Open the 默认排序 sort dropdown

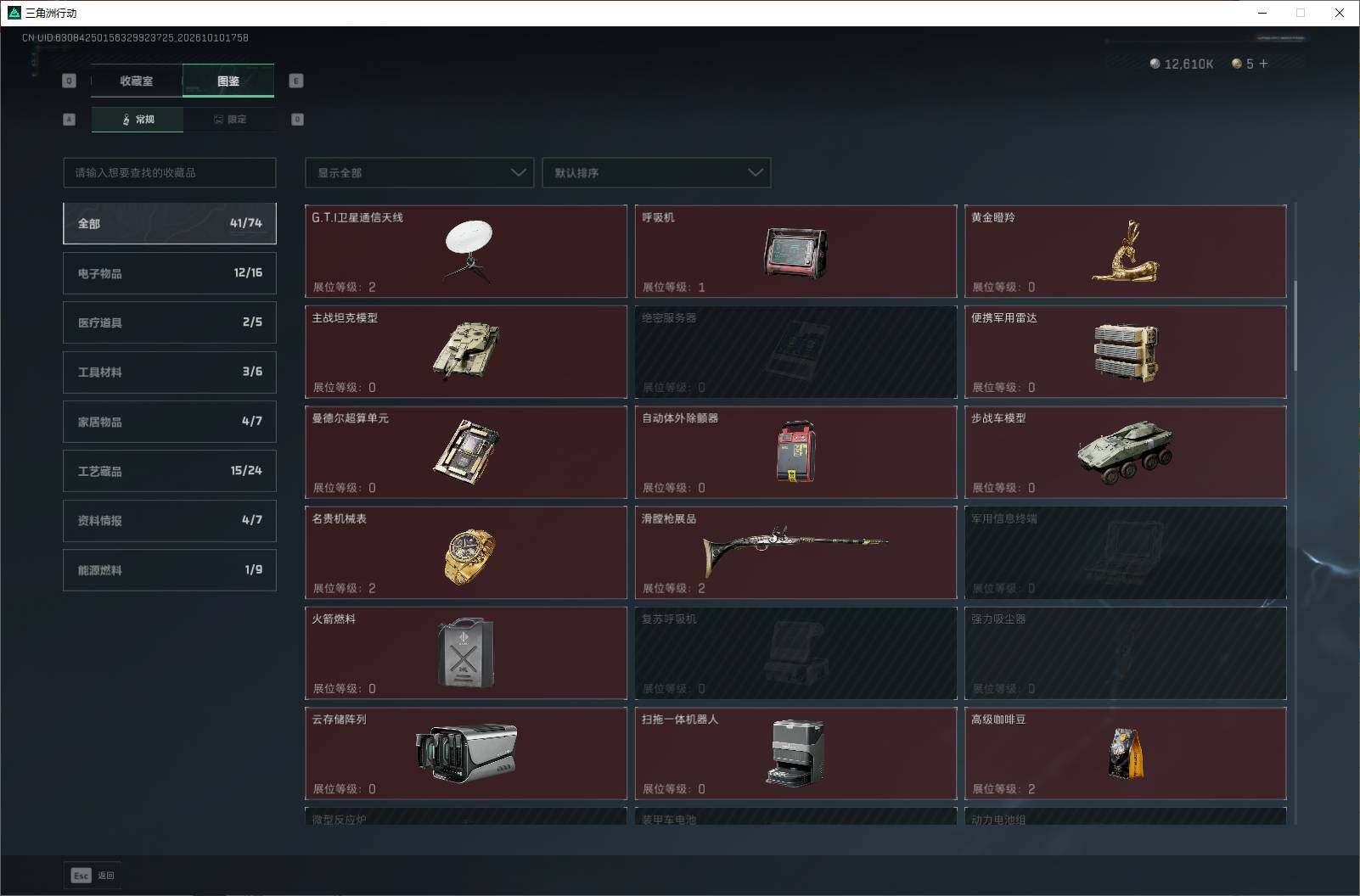(x=656, y=172)
